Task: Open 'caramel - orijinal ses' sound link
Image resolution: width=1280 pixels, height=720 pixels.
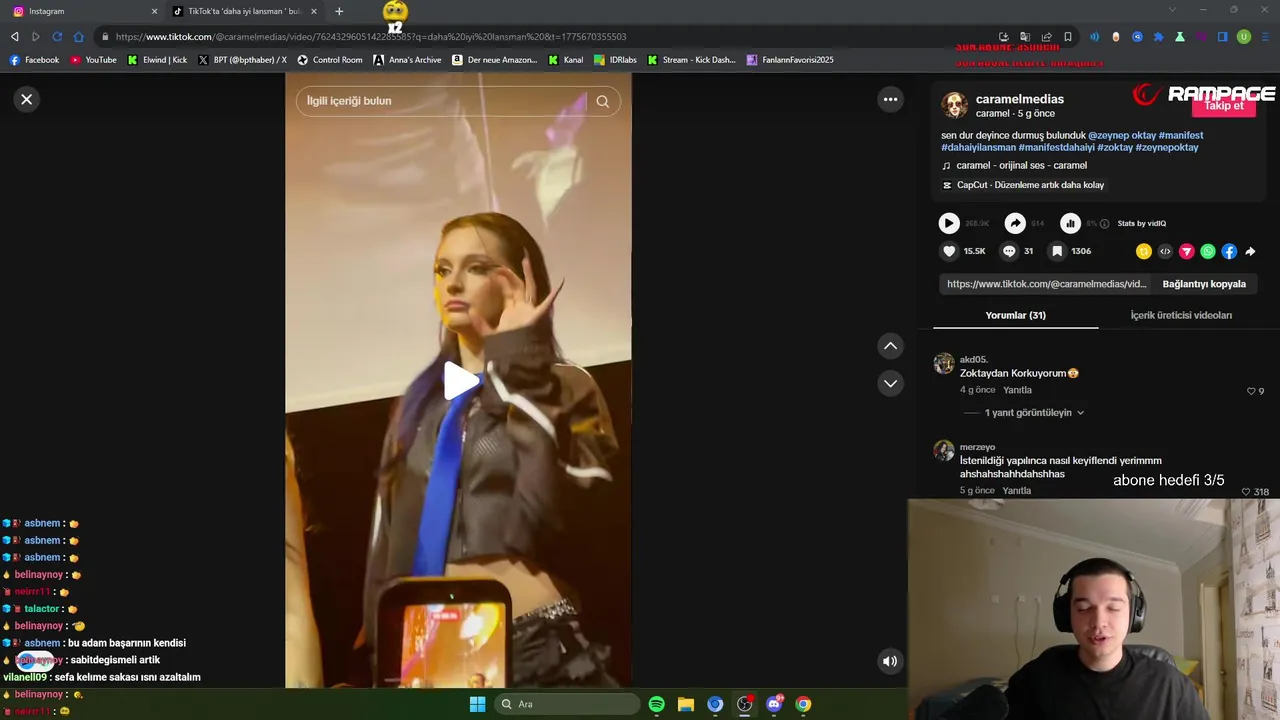Action: 1021,166
